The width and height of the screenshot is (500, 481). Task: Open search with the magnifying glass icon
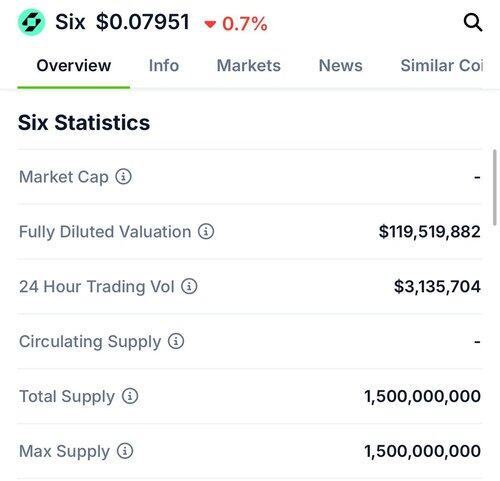(x=473, y=23)
